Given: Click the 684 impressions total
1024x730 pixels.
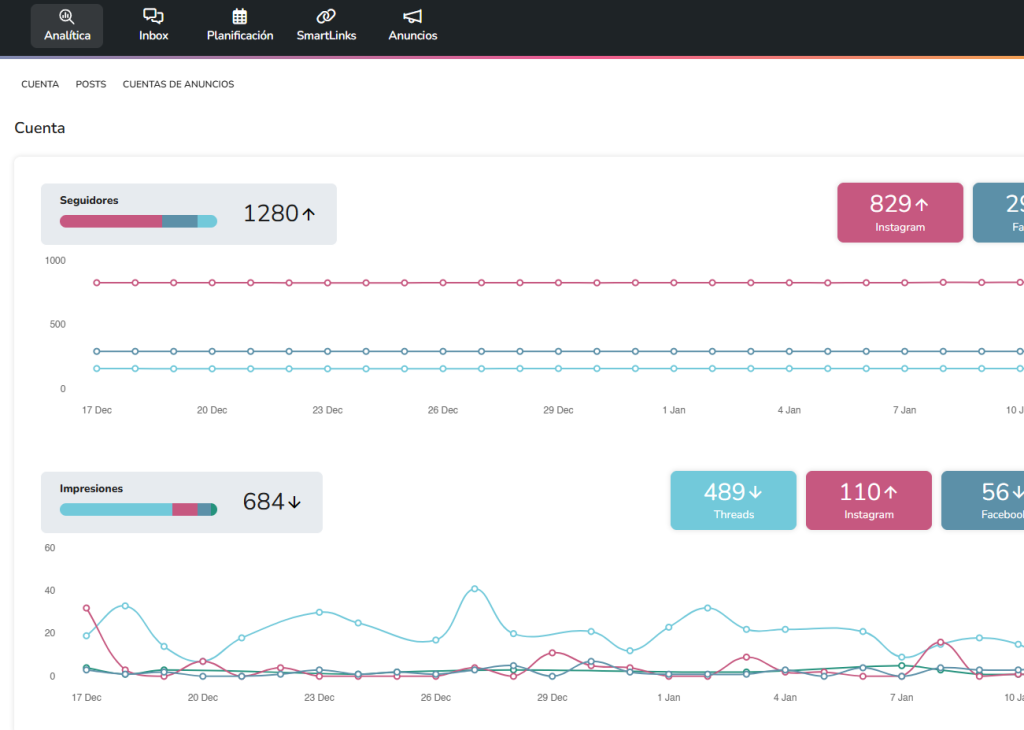Looking at the screenshot, I should [x=264, y=502].
